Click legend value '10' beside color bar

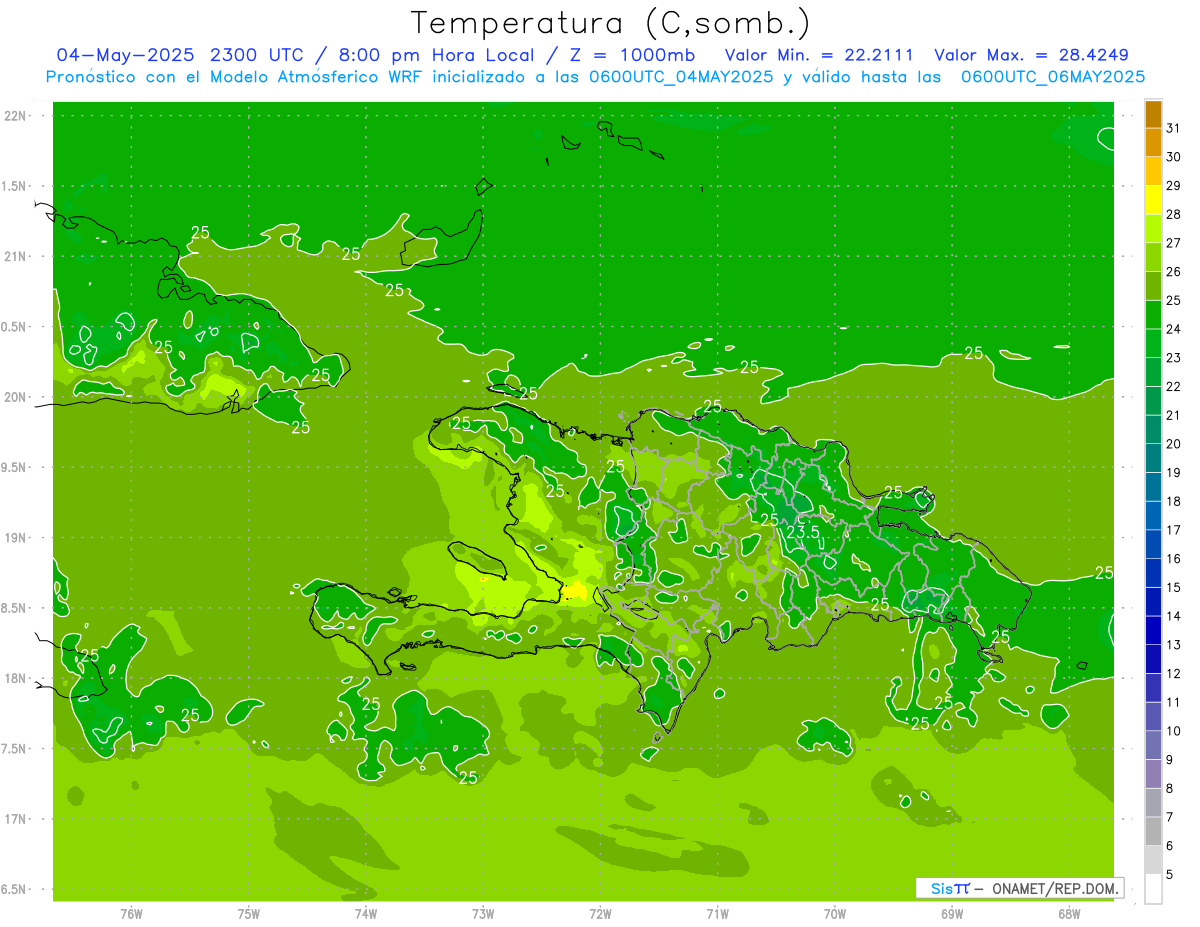point(1174,731)
